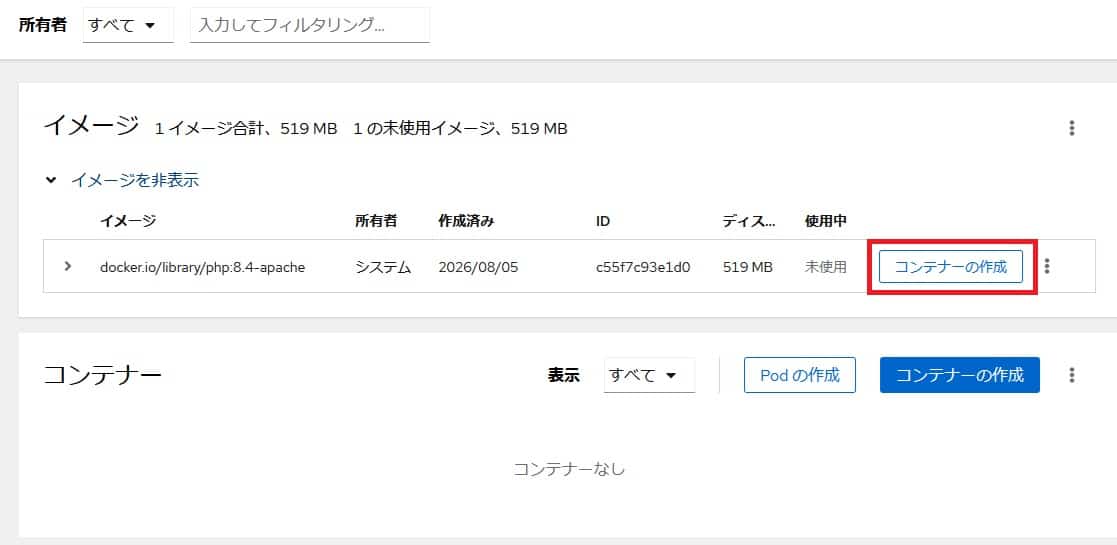This screenshot has height=545, width=1117.
Task: Open the kebab menu in コンテナー section
Action: pyautogui.click(x=1071, y=375)
